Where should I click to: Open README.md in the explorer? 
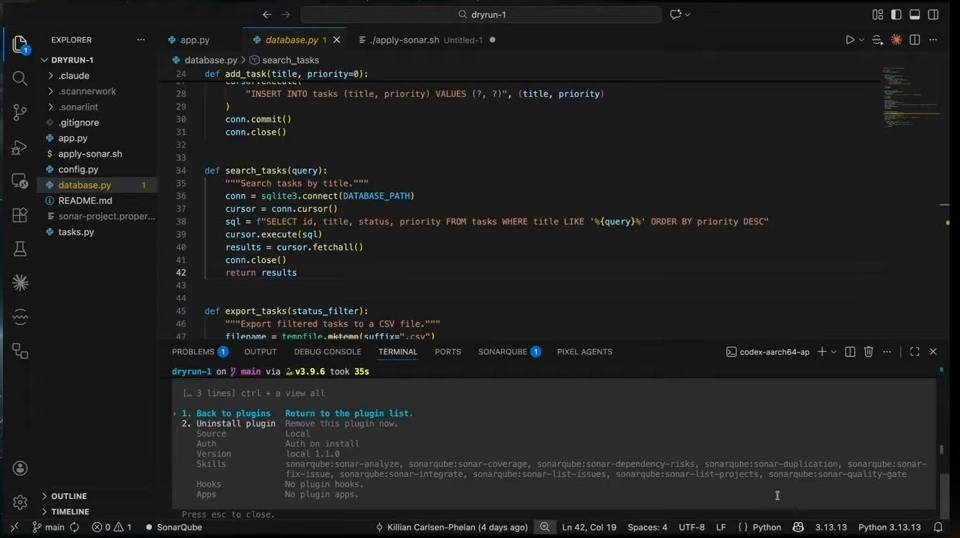pyautogui.click(x=85, y=201)
